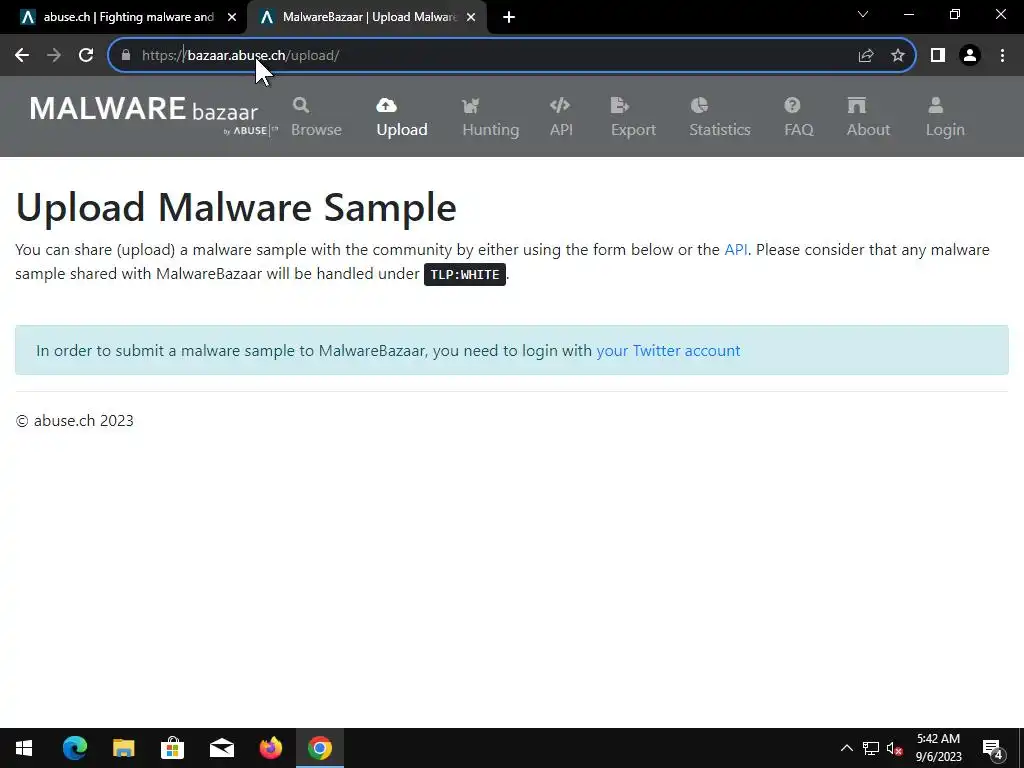The image size is (1024, 768).
Task: Open the taskbar clock and date
Action: [938, 748]
